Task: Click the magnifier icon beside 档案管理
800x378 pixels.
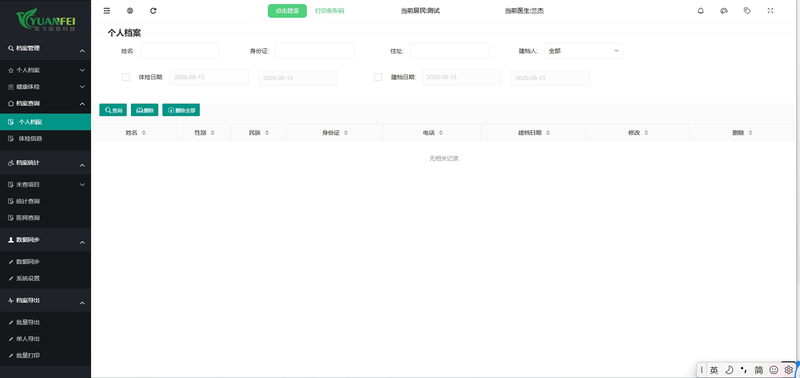Action: click(x=11, y=48)
